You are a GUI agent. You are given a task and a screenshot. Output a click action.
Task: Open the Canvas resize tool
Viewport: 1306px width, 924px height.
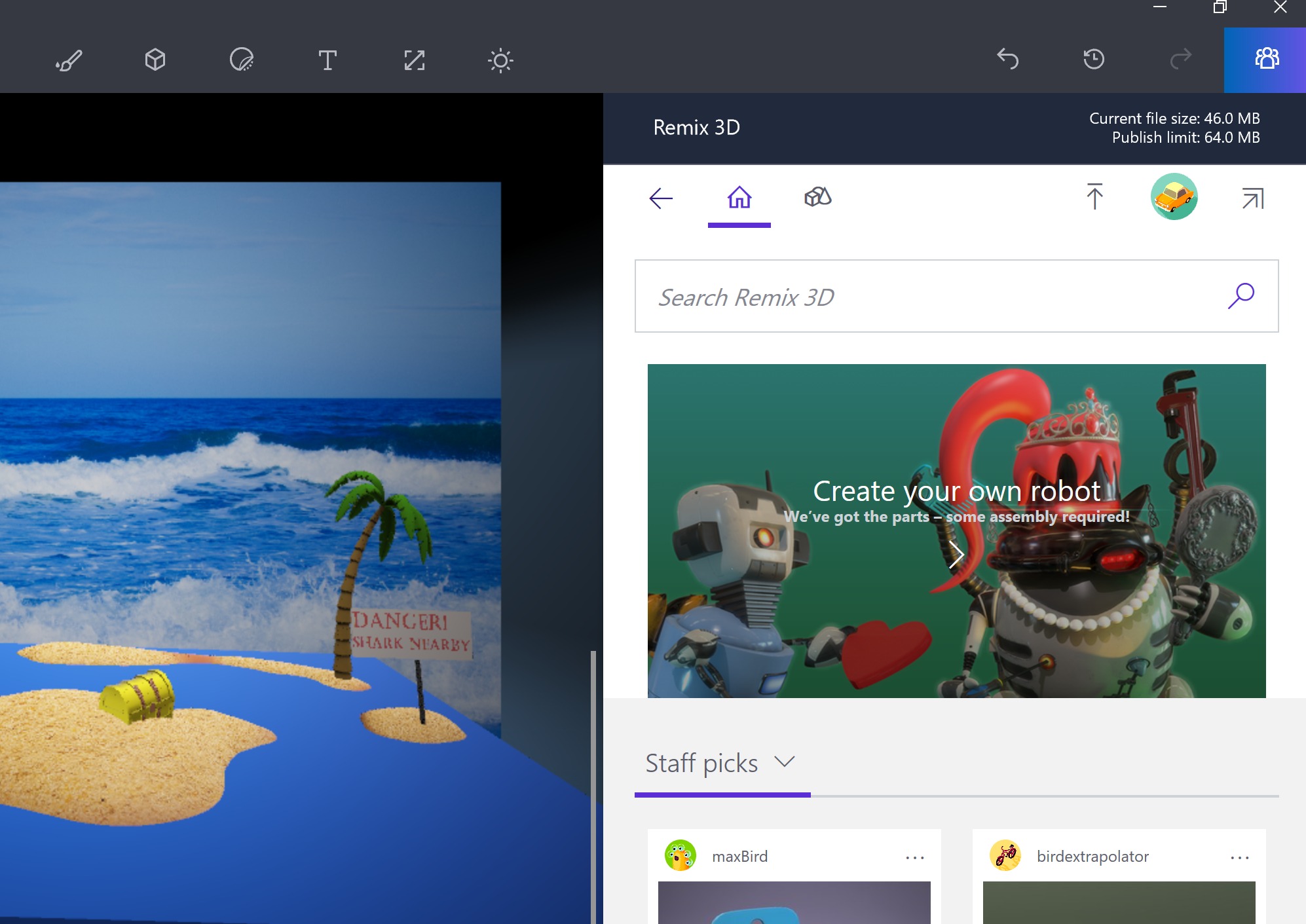tap(414, 60)
